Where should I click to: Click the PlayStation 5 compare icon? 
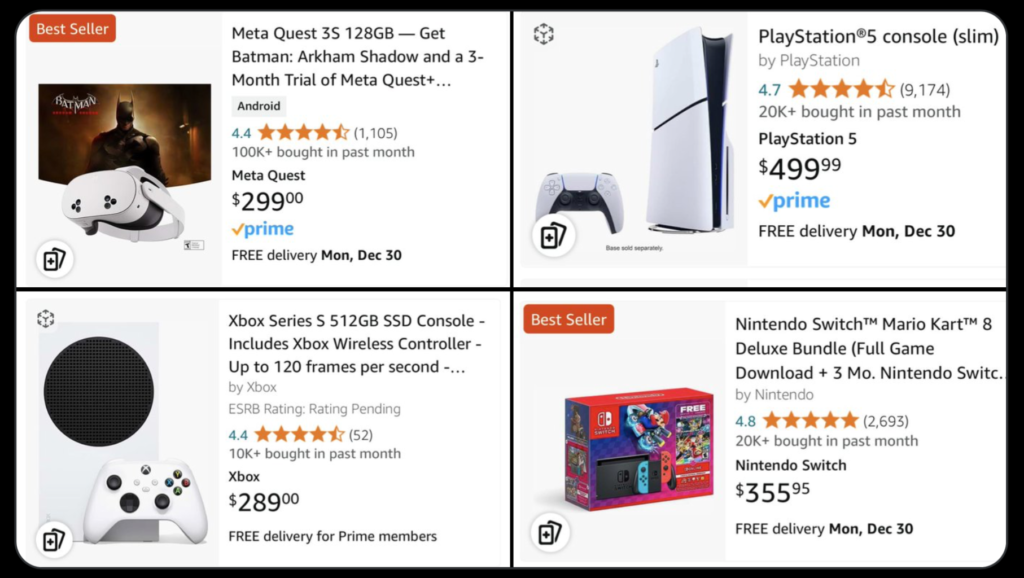(553, 236)
